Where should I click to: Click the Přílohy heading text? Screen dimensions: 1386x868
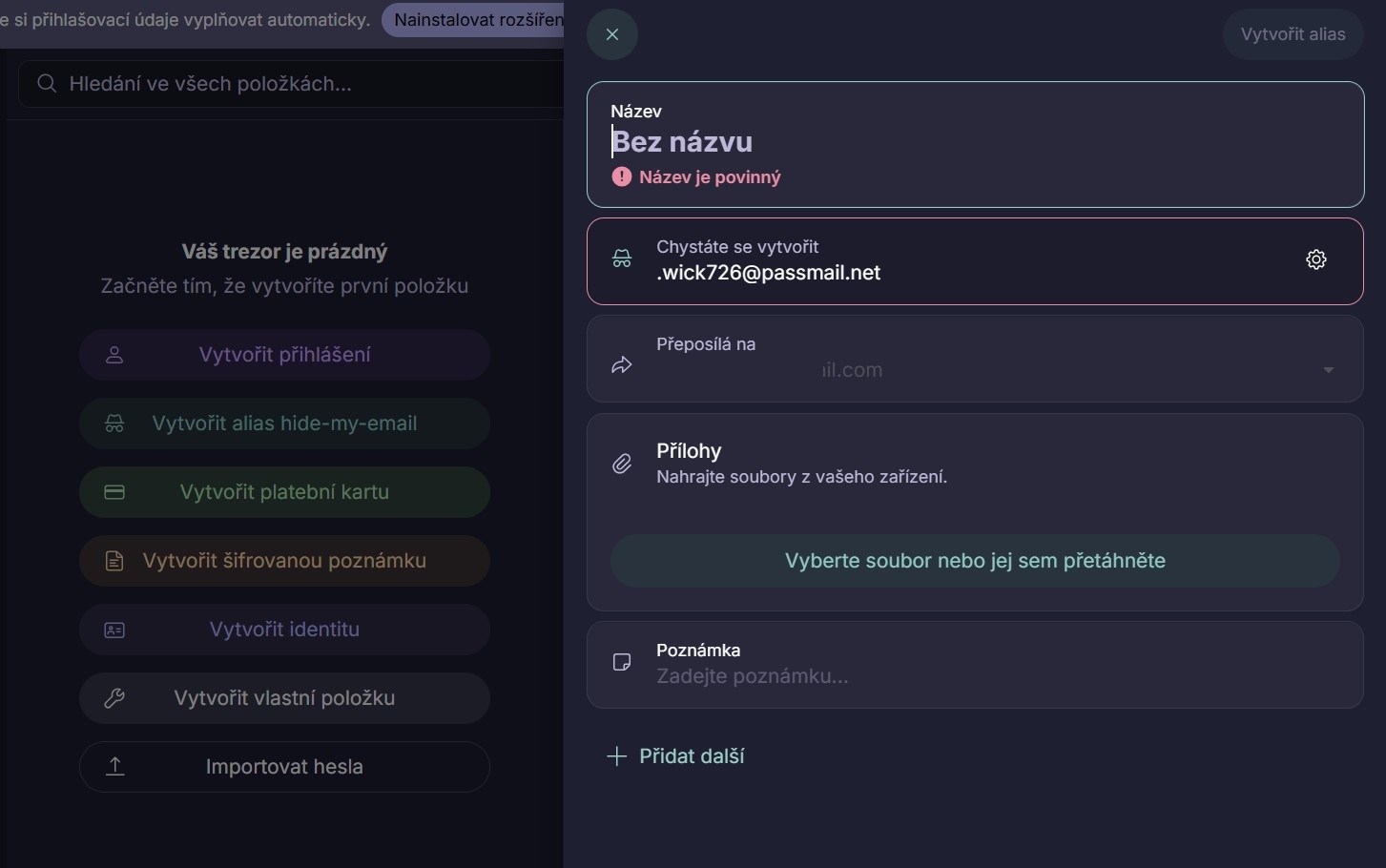click(x=689, y=451)
